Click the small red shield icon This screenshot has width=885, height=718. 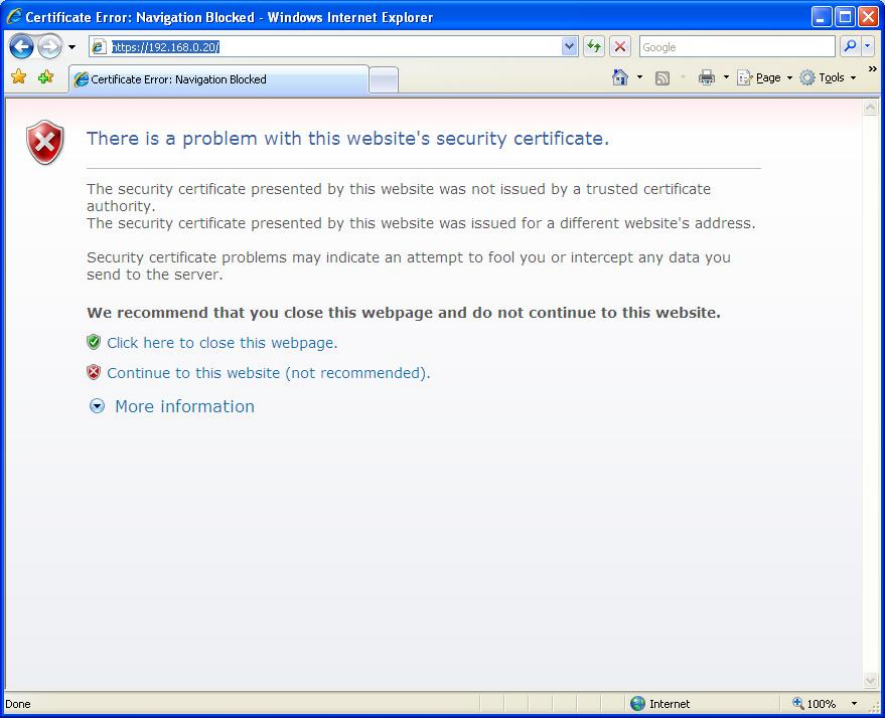tap(94, 372)
